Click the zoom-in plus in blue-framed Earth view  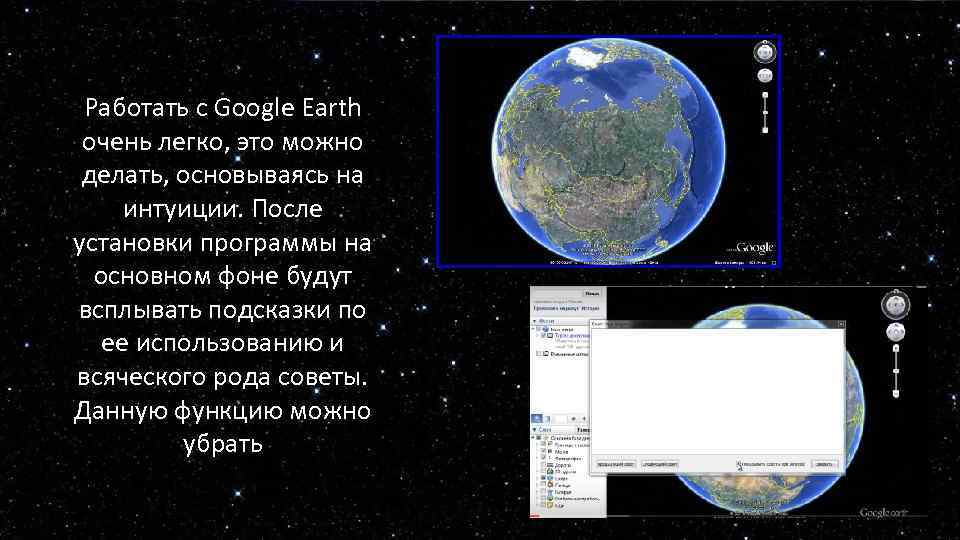pyautogui.click(x=765, y=95)
